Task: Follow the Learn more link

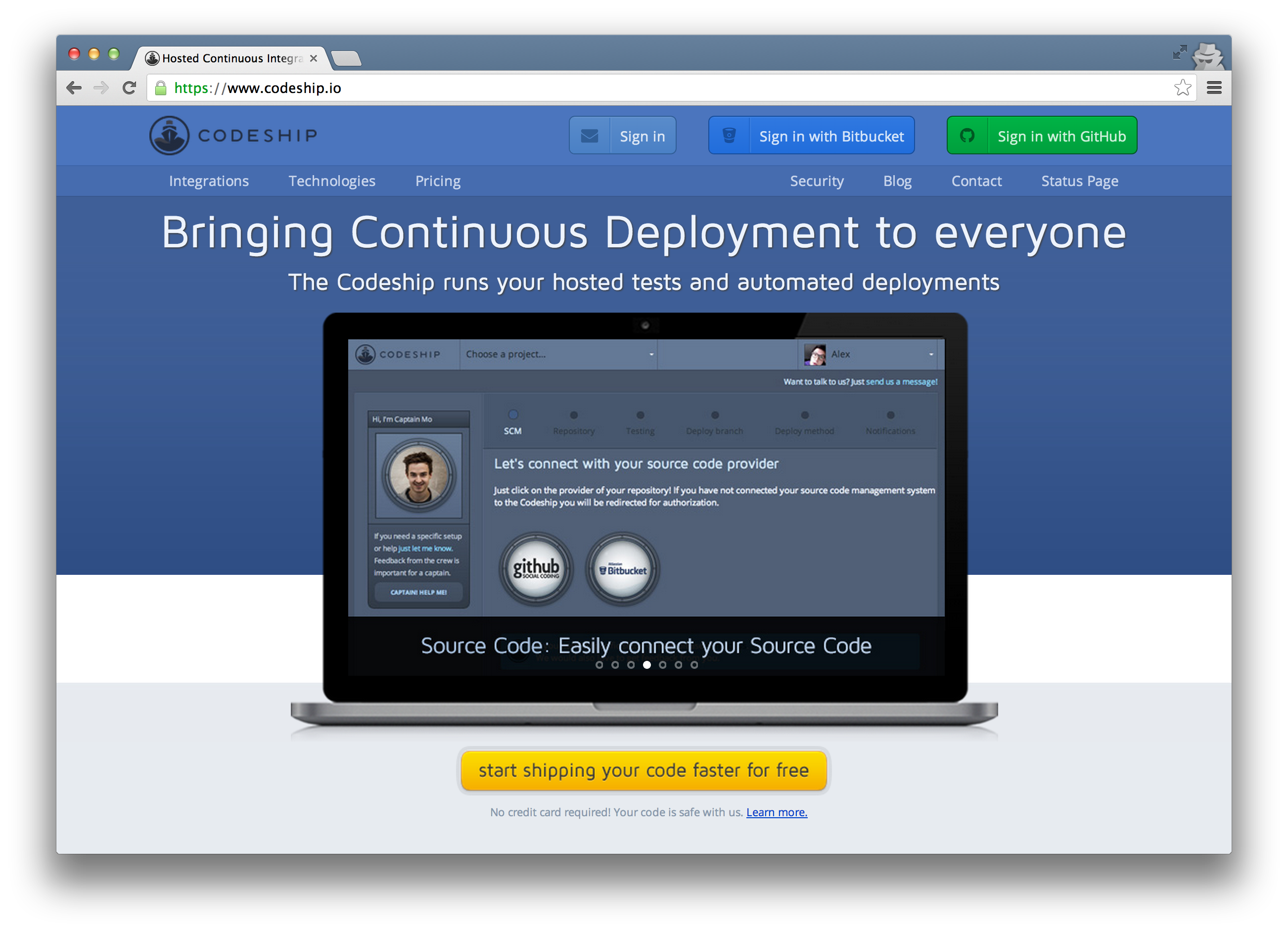Action: (x=777, y=812)
